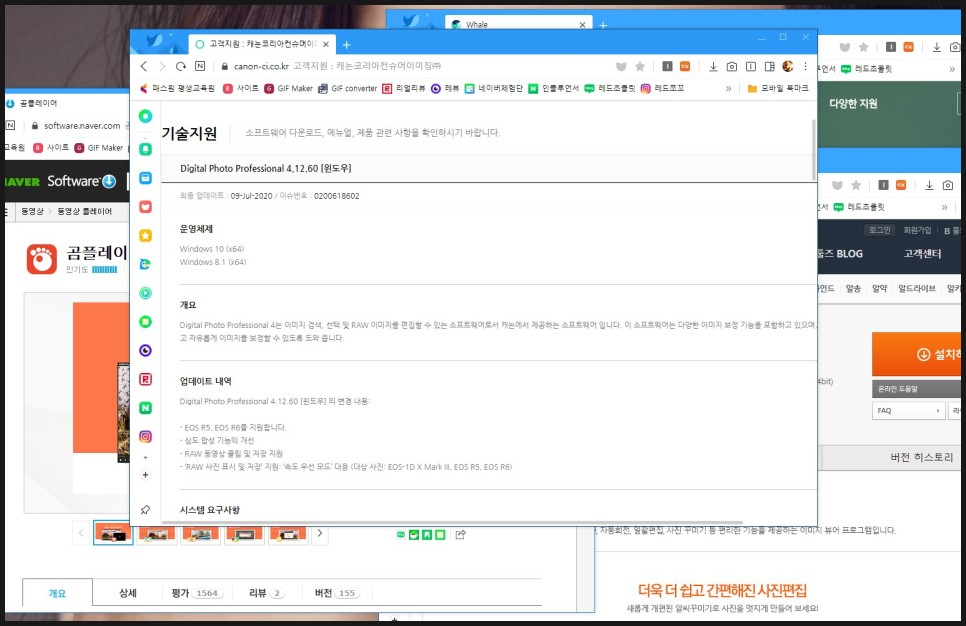966x626 pixels.
Task: Click the orange 설치 install button
Action: (x=916, y=354)
